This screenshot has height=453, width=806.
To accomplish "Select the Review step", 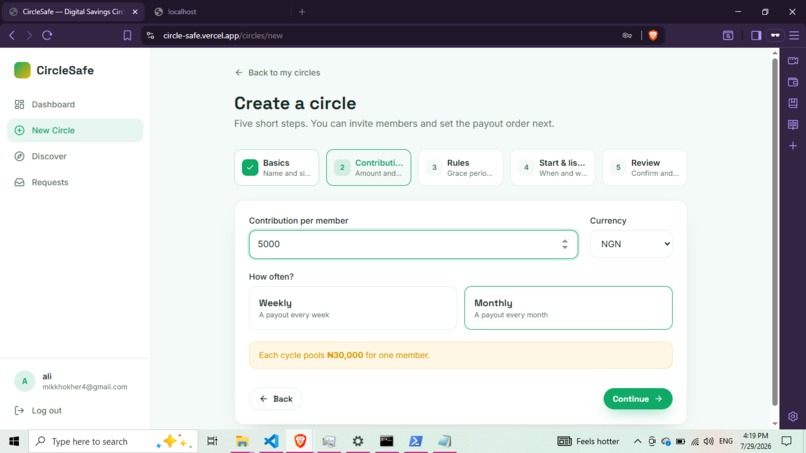I will [645, 168].
